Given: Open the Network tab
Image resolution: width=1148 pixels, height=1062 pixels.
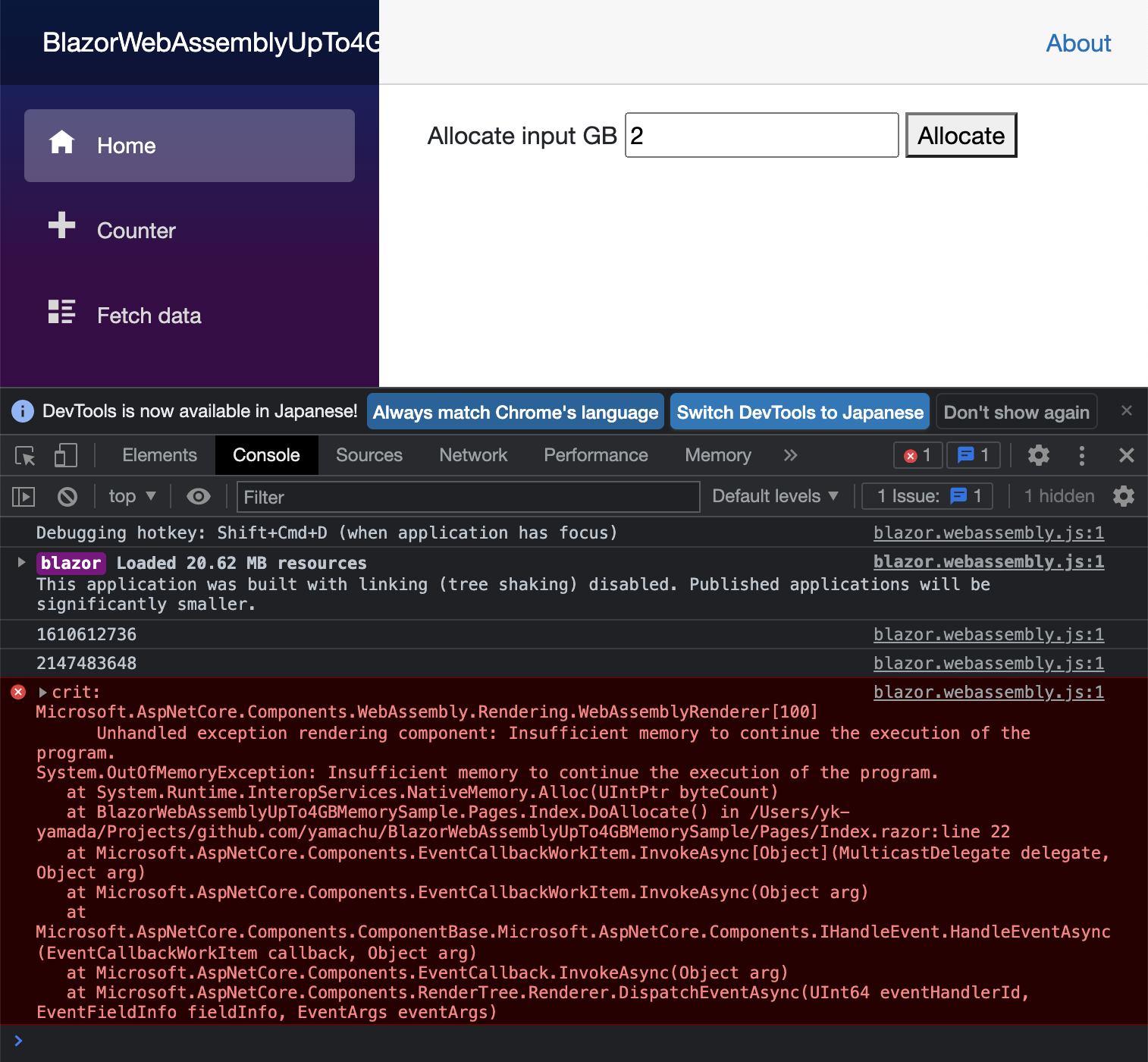Looking at the screenshot, I should click(473, 455).
